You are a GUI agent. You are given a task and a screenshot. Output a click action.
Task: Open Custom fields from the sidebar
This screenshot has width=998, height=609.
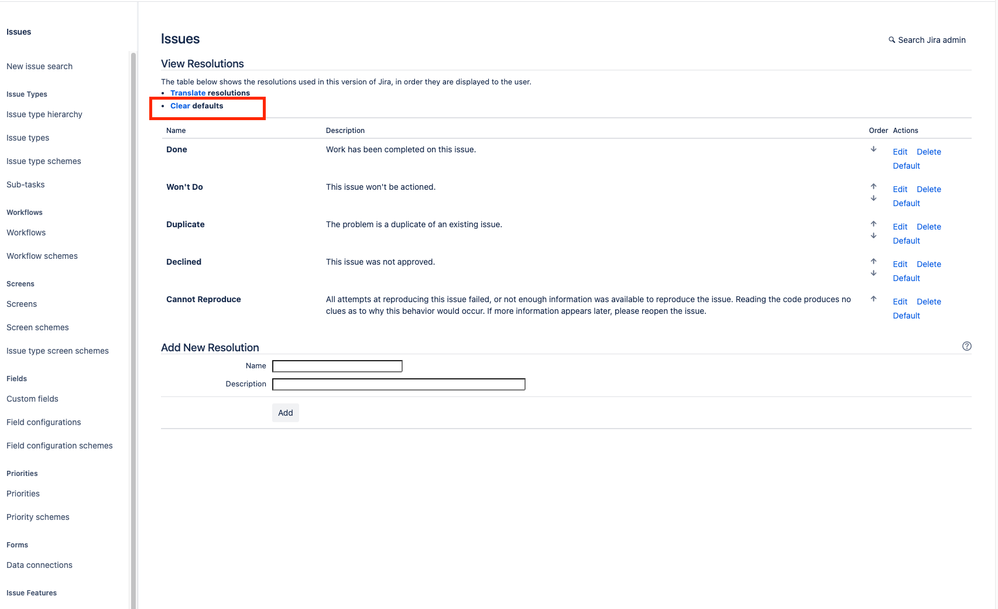pos(33,398)
